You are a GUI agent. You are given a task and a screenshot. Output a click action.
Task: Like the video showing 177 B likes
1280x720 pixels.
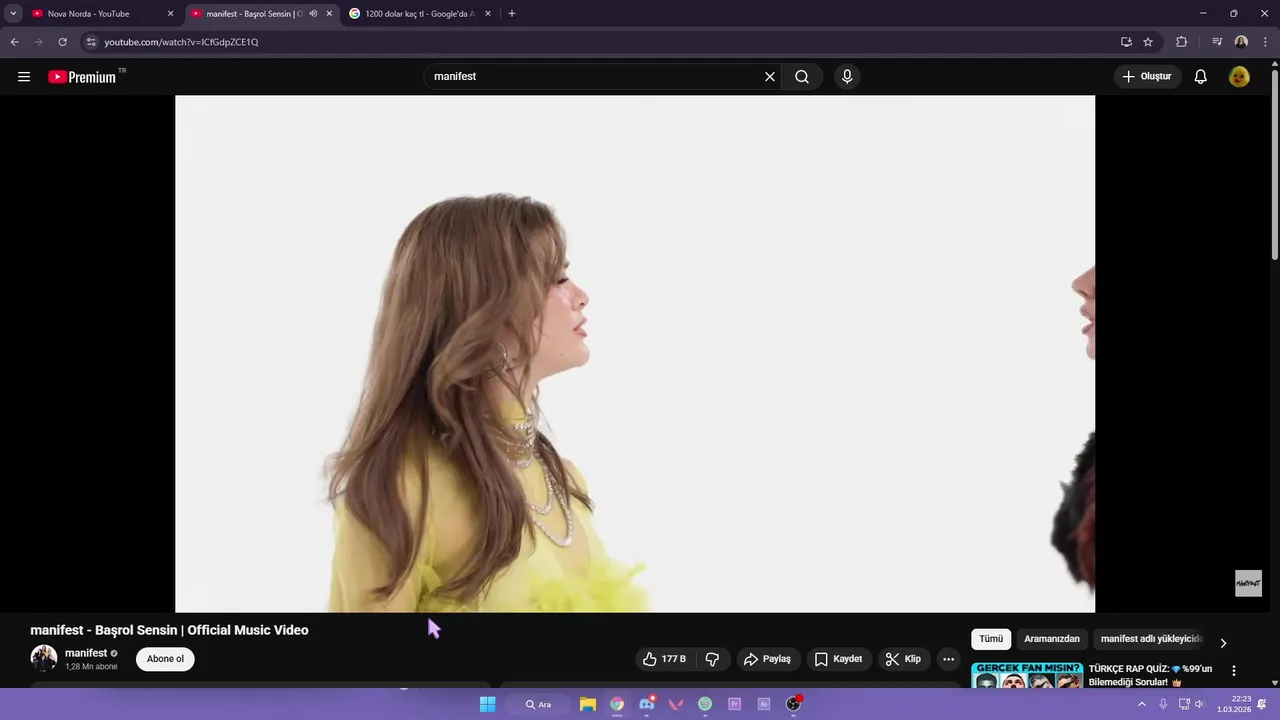tap(665, 659)
